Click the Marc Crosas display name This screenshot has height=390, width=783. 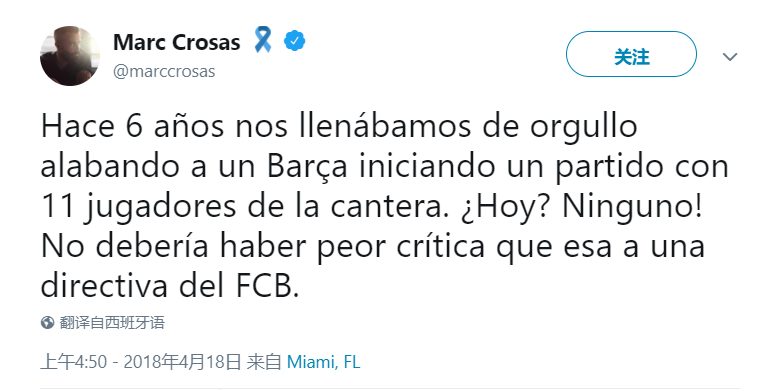click(177, 42)
